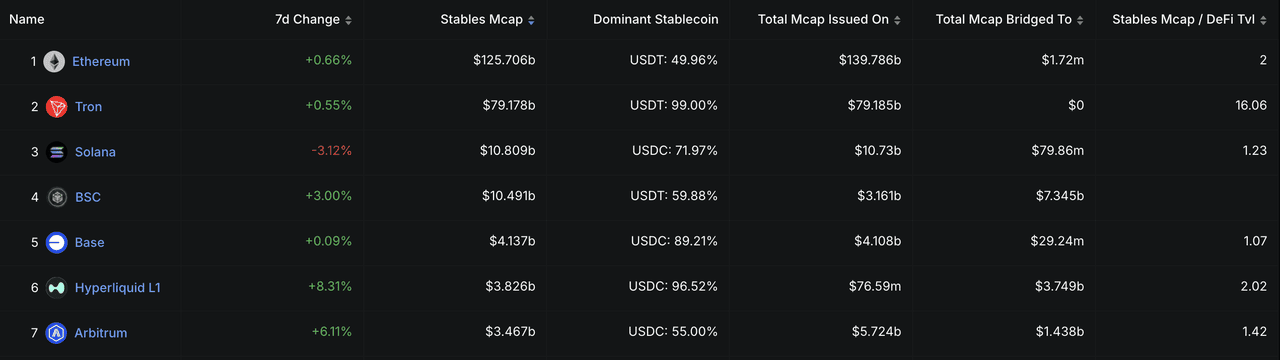Screen dimensions: 1280x360
Task: Click the red Tron logo icon
Action: point(57,107)
